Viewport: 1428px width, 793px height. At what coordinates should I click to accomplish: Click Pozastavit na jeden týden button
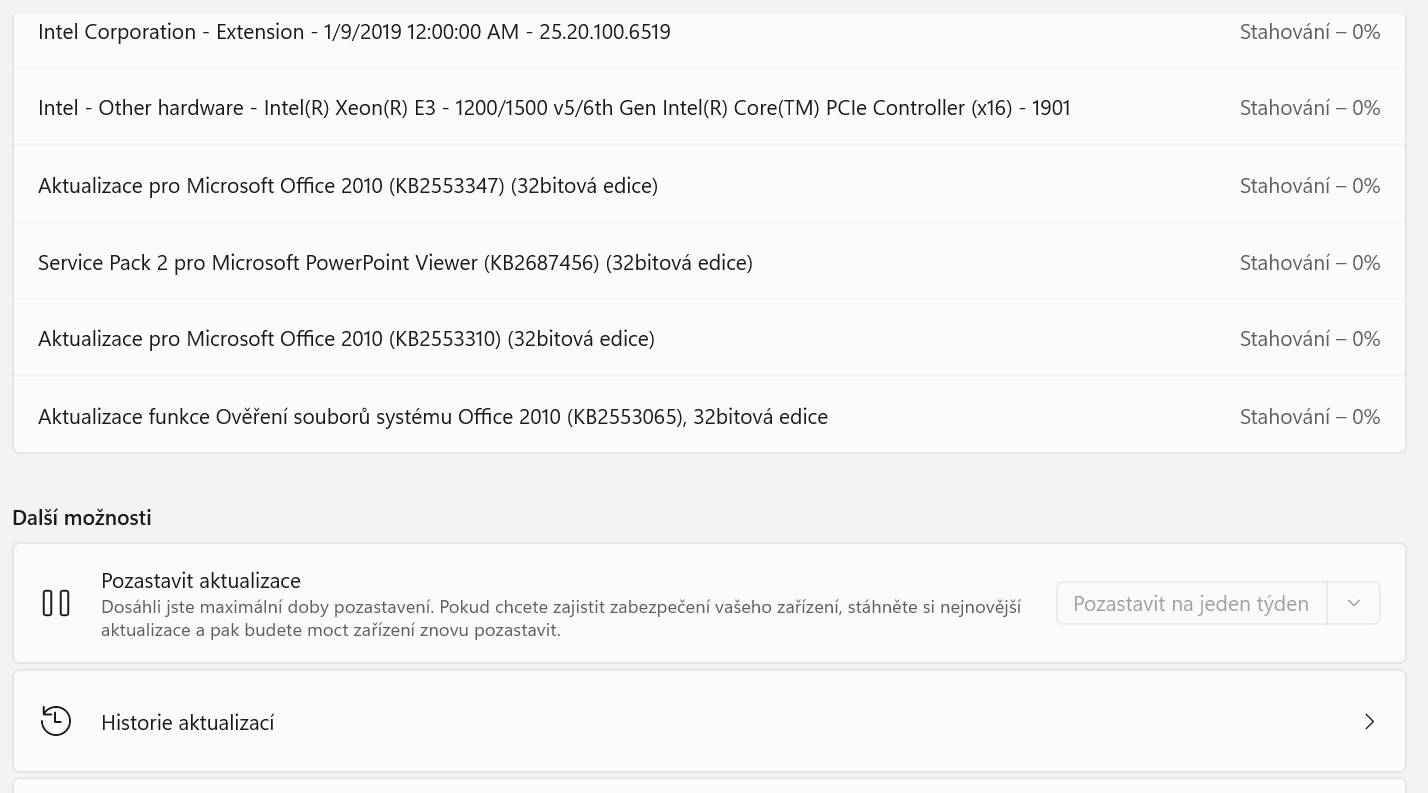coord(1191,603)
